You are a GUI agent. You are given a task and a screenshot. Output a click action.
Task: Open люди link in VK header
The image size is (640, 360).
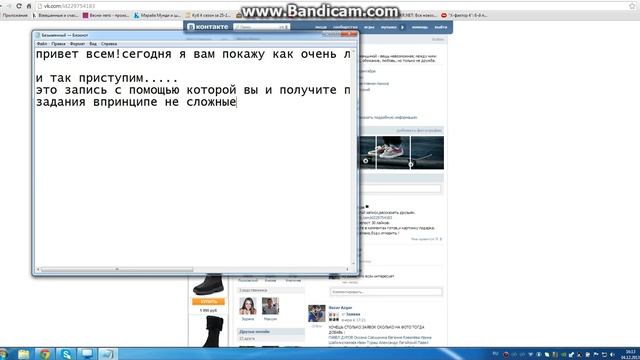(x=321, y=27)
